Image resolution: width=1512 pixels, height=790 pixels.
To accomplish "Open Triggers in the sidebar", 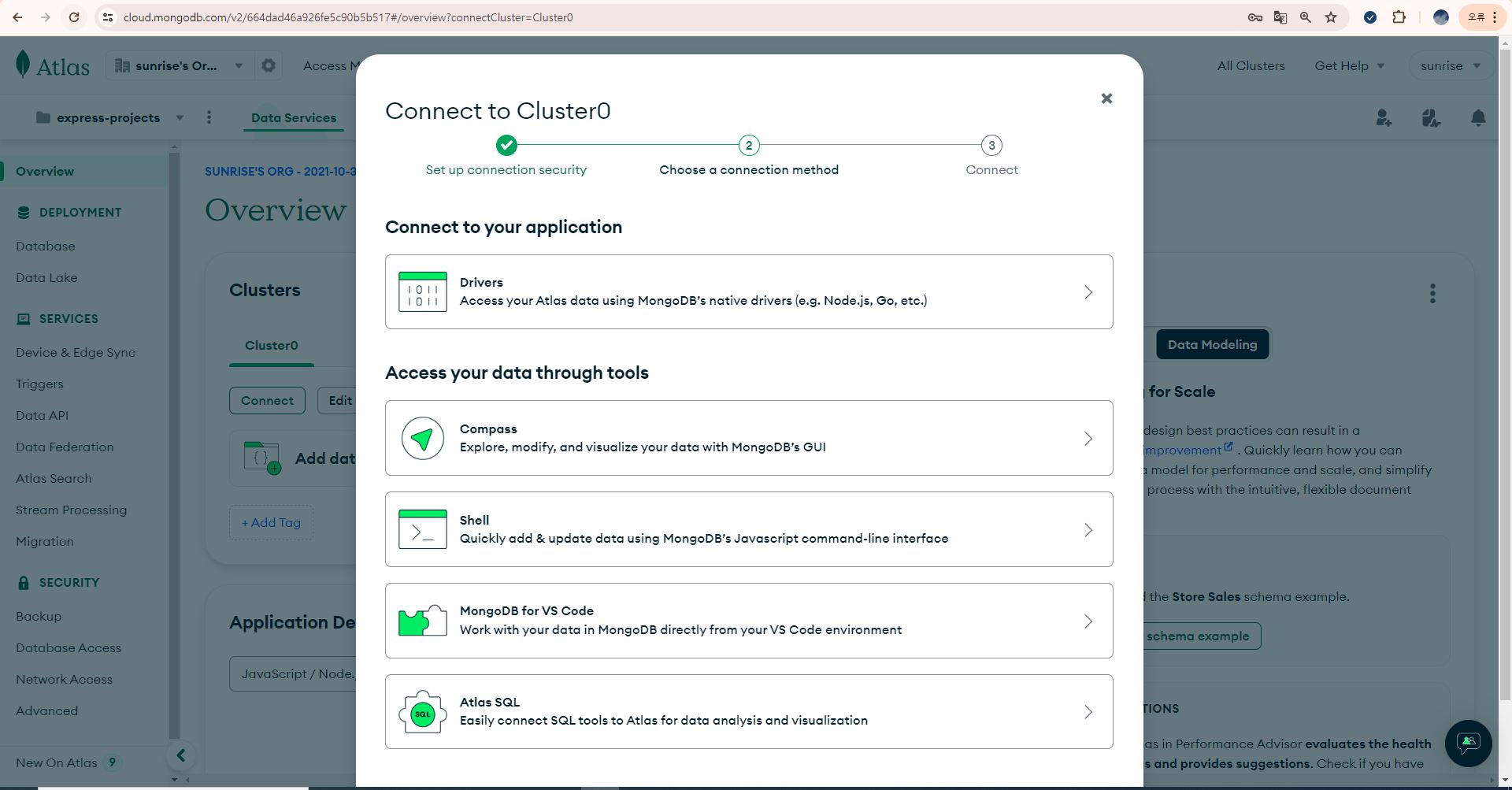I will pyautogui.click(x=39, y=384).
